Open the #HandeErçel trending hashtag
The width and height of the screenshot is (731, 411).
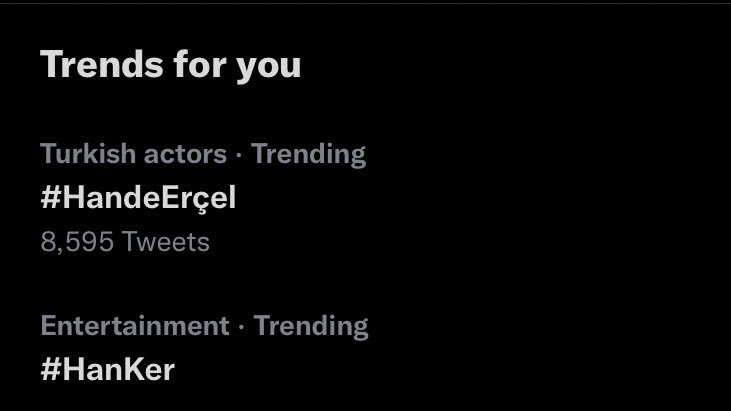point(138,198)
